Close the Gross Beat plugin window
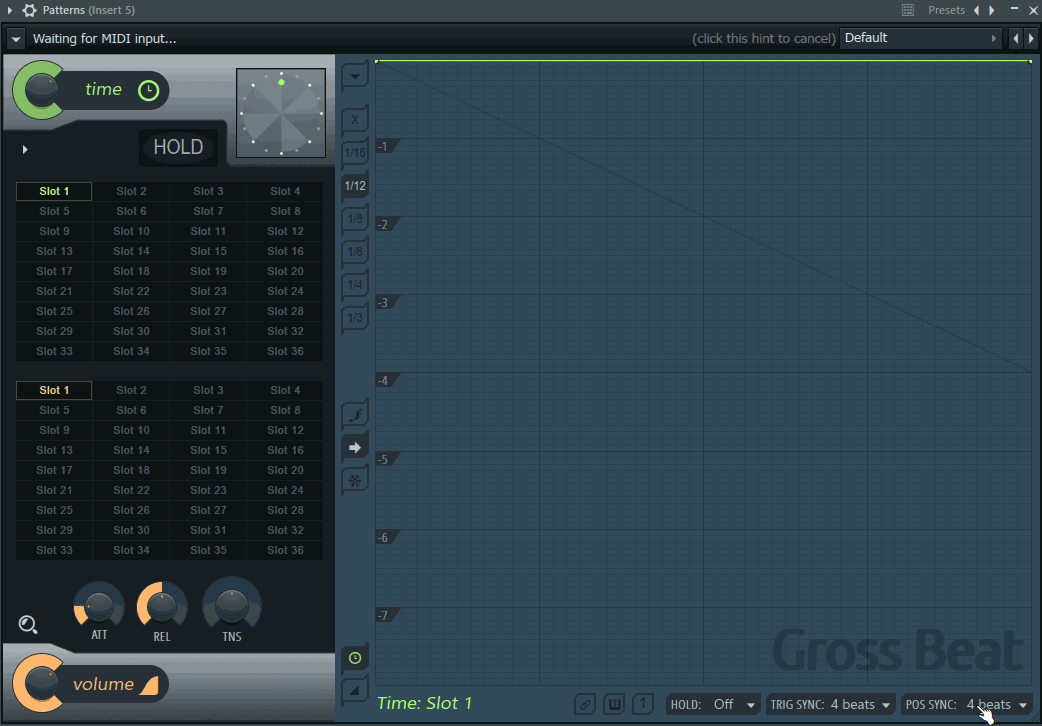The width and height of the screenshot is (1042, 726). 1033,10
